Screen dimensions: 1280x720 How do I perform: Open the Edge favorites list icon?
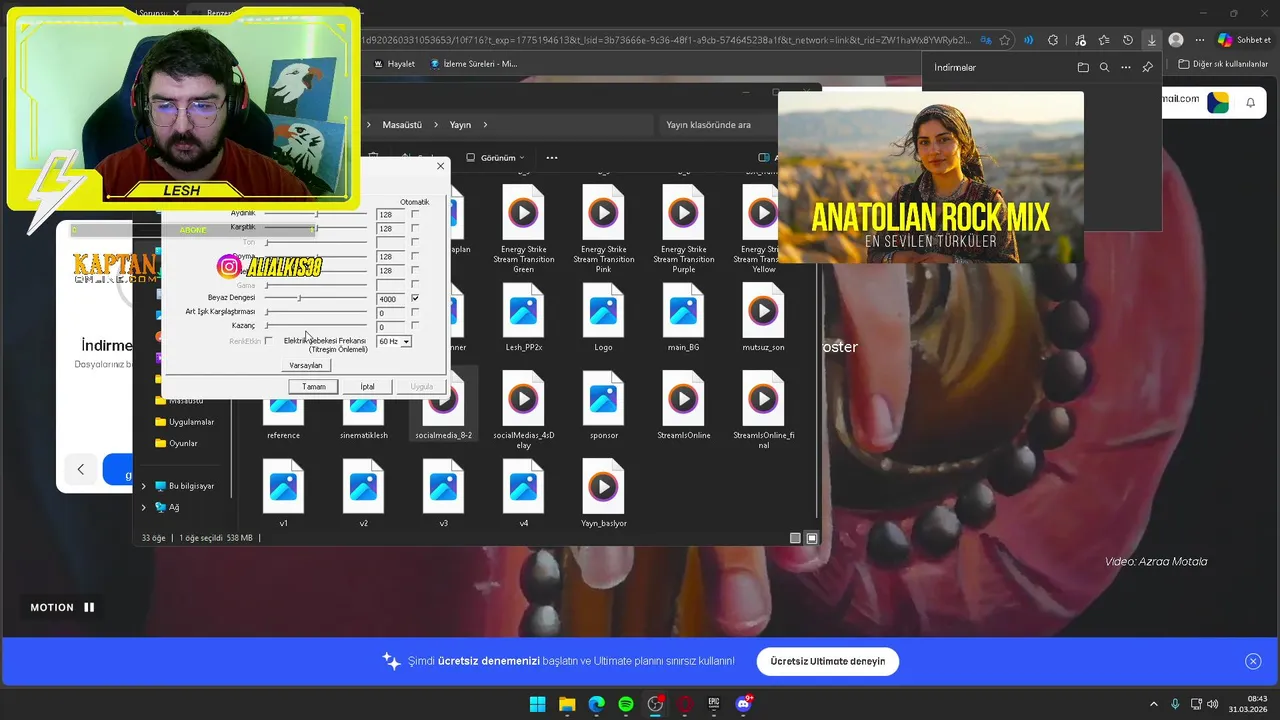click(1104, 40)
